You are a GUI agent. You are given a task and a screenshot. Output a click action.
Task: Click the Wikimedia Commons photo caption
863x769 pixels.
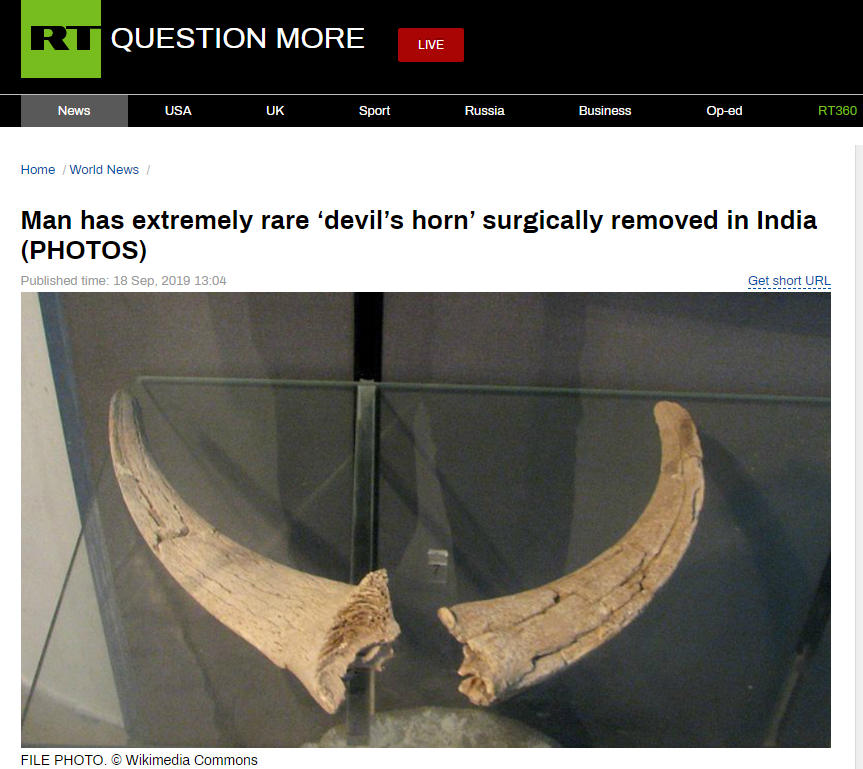coord(139,760)
